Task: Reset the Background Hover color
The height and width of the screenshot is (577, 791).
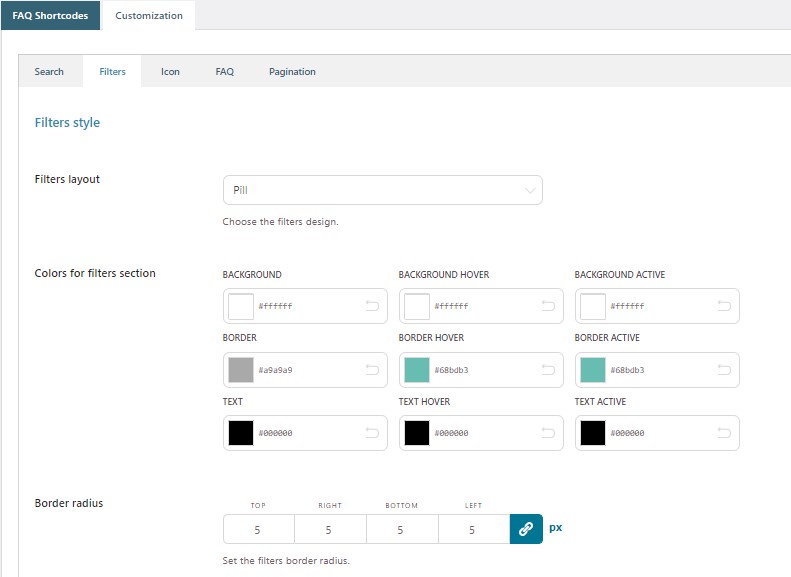Action: [548, 306]
